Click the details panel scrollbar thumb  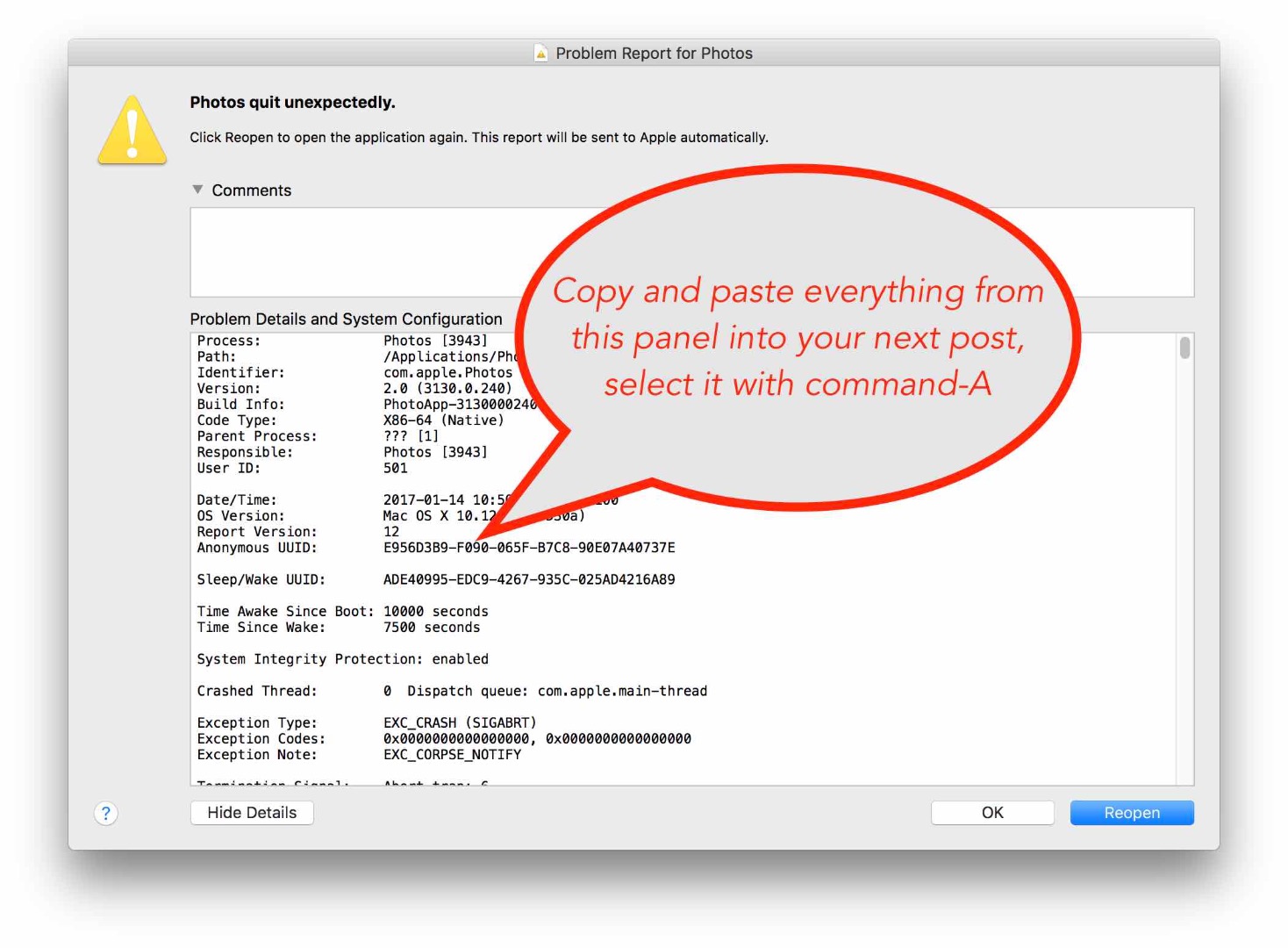[x=1184, y=348]
